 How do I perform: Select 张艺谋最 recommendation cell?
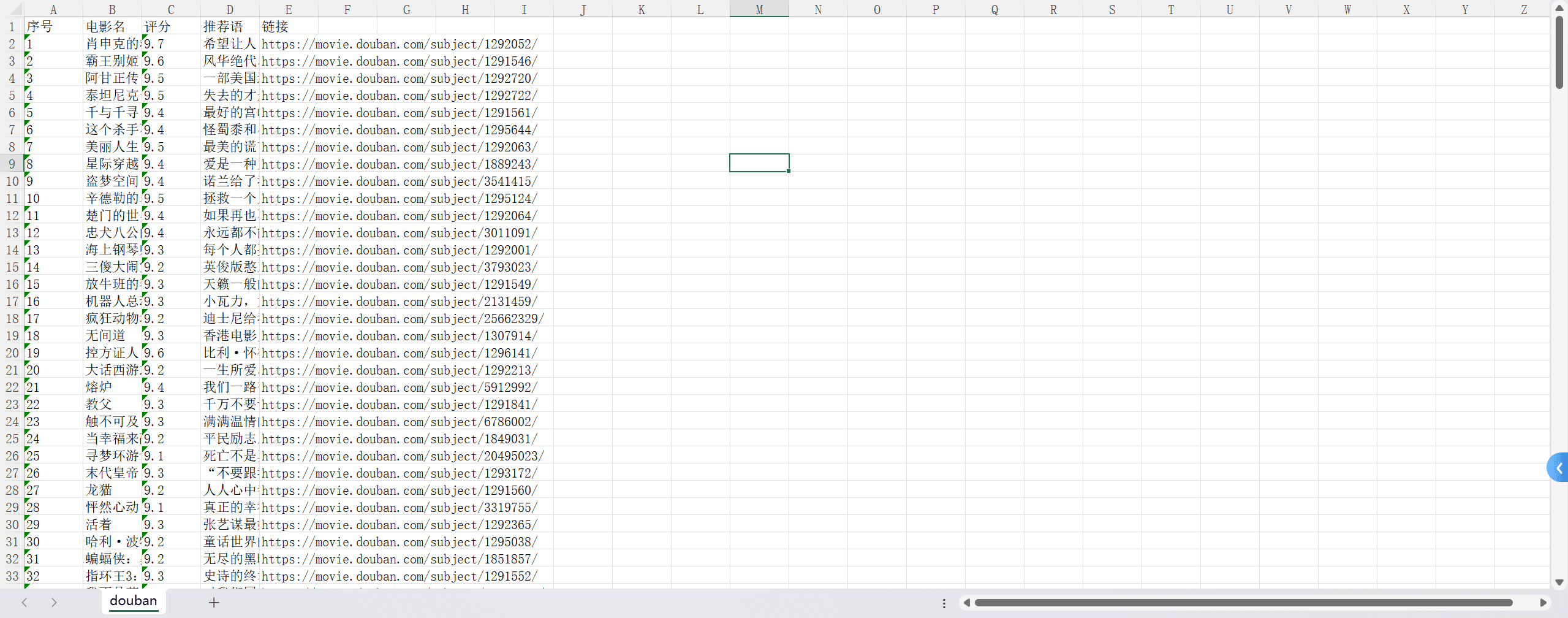click(230, 524)
